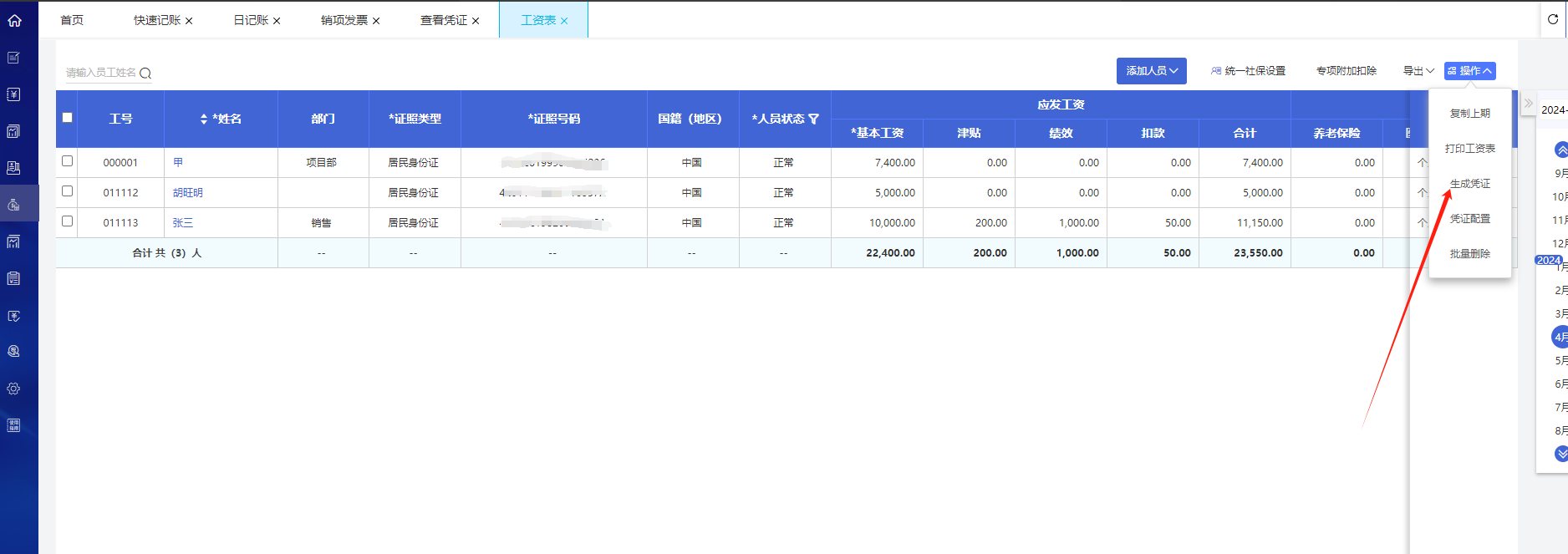Collapse the 操作 dropdown menu
The image size is (1568, 554).
click(x=1469, y=71)
